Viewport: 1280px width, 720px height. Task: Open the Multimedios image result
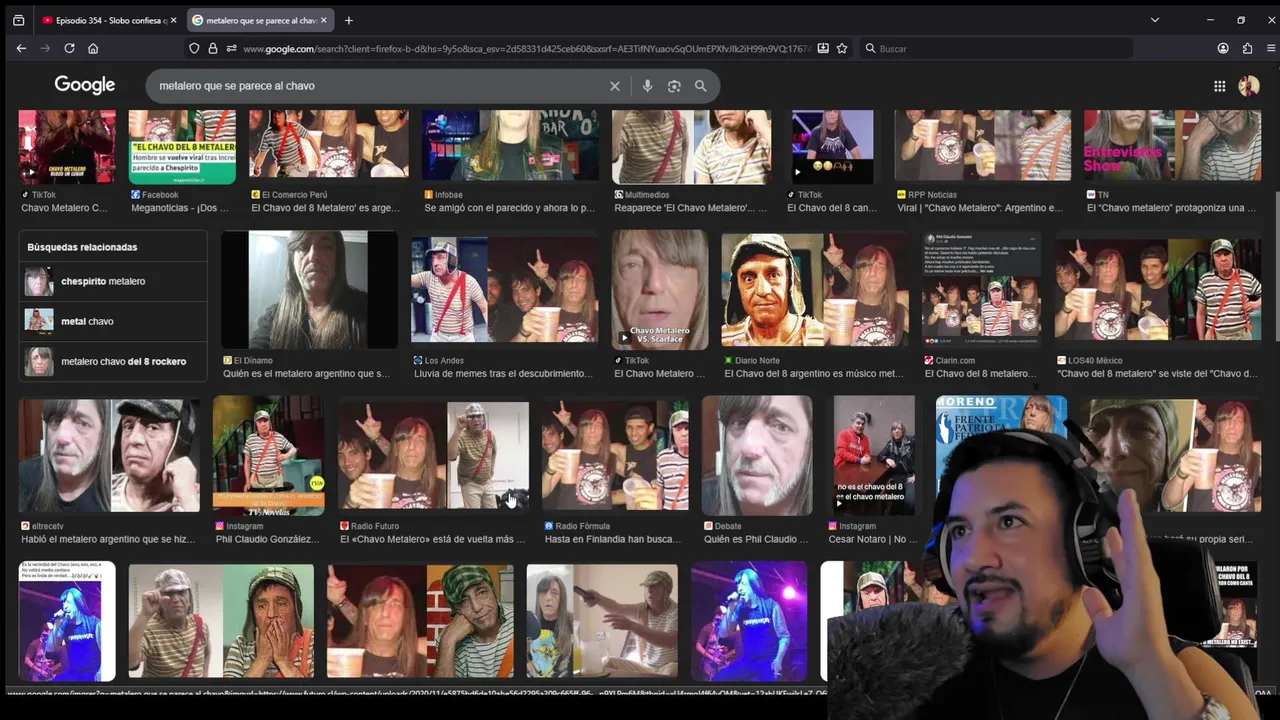click(691, 147)
